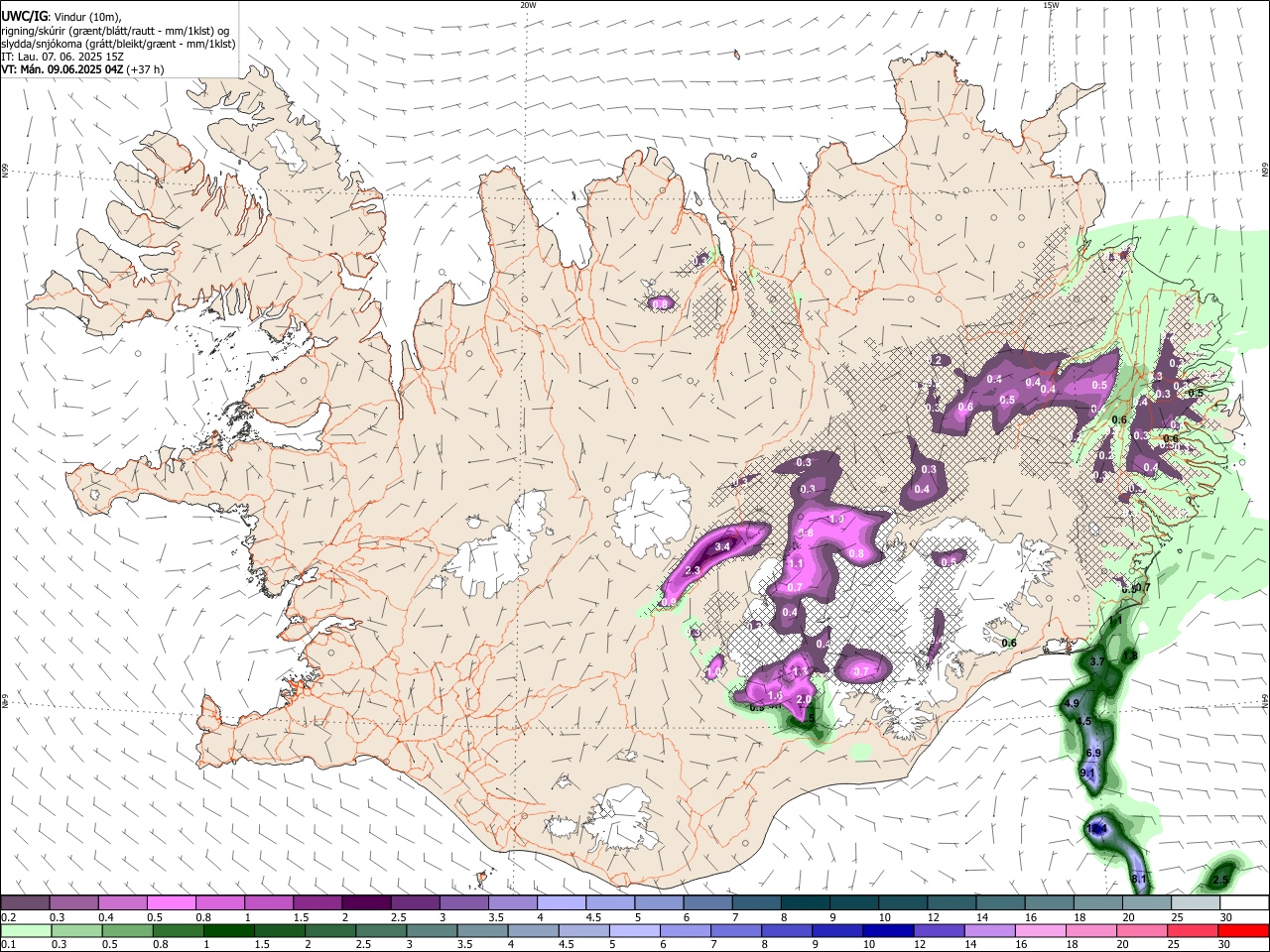Viewport: 1270px width, 952px height.
Task: Click the 'rigning/skúrir' legend description line
Action: tap(115, 30)
